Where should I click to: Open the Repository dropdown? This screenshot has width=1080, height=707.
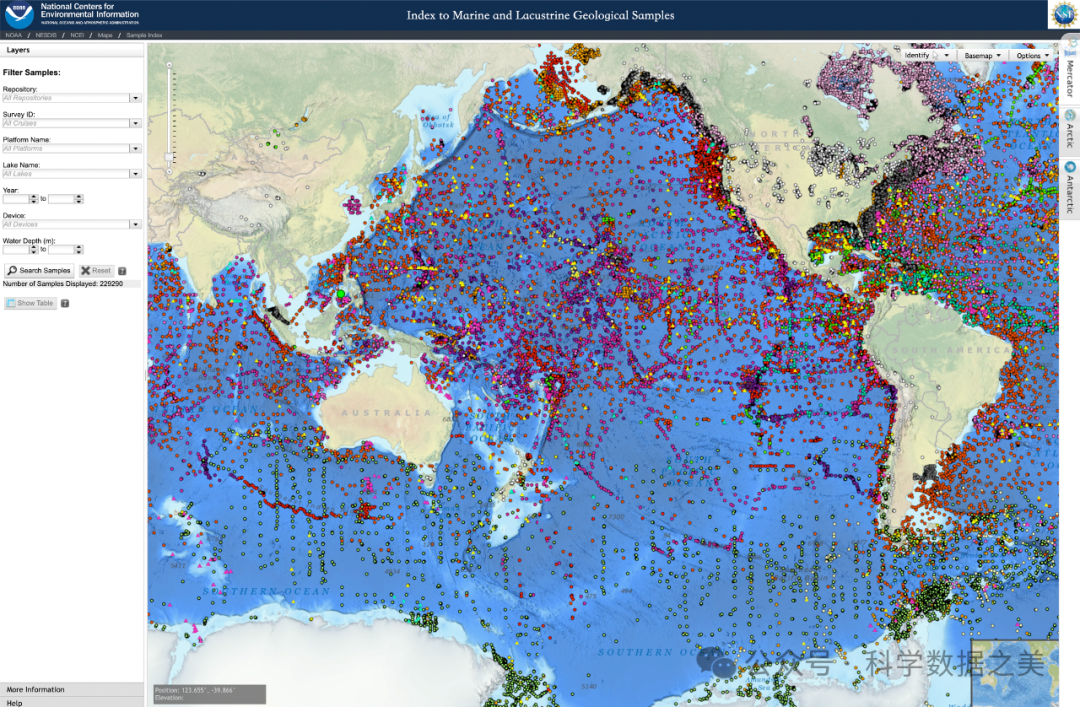tap(135, 98)
